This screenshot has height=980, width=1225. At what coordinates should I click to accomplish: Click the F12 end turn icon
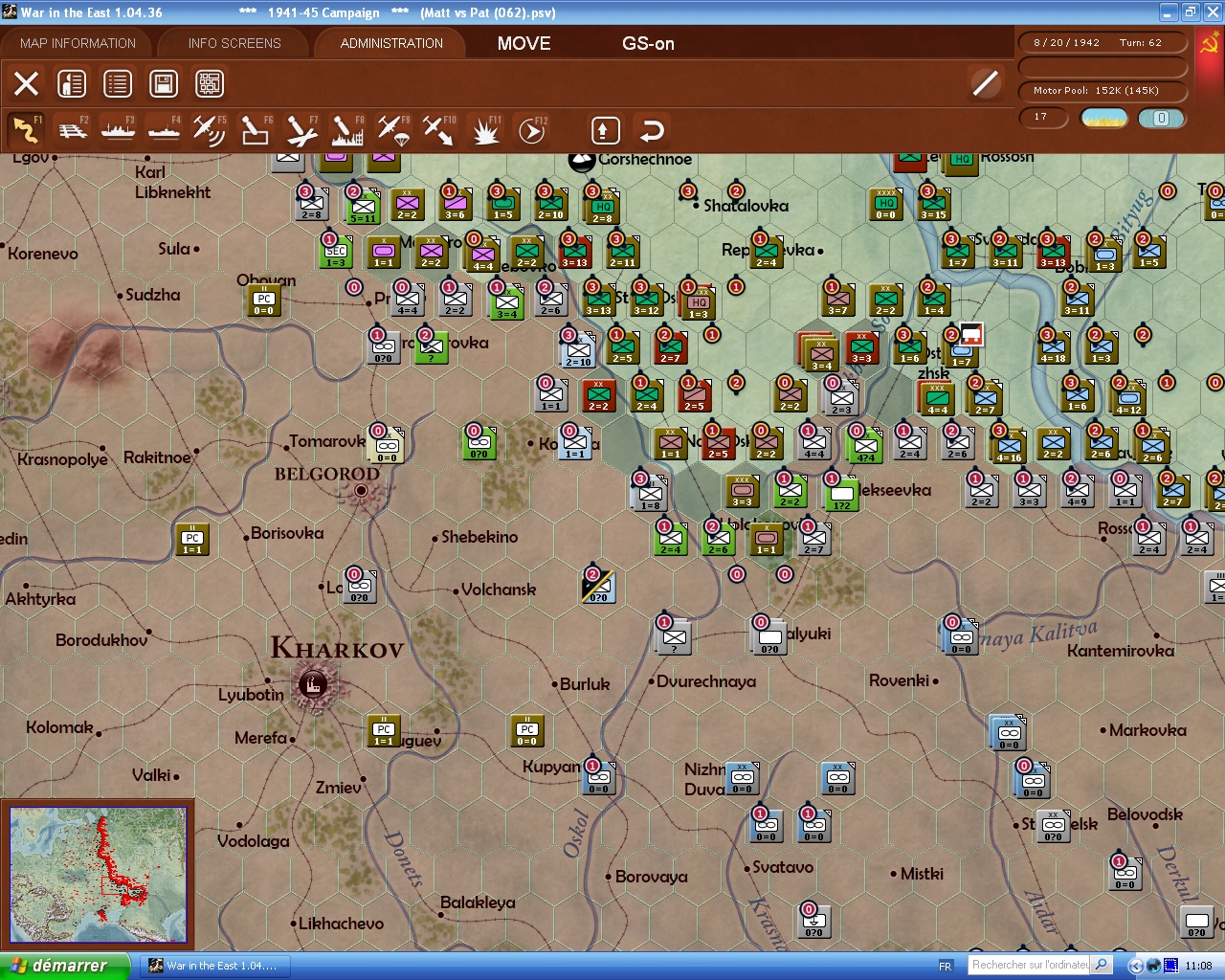coord(531,130)
